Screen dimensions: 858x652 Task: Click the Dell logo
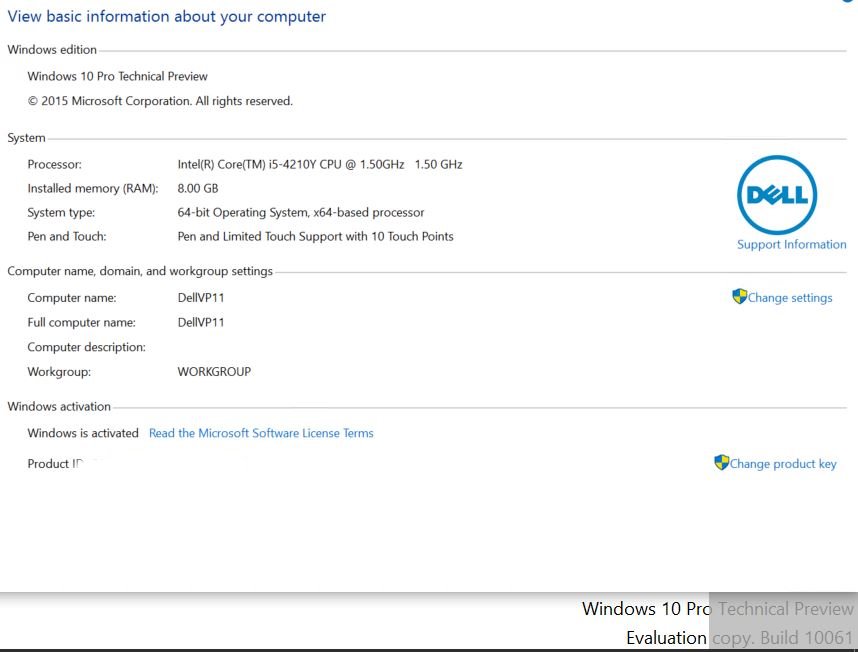click(x=776, y=195)
